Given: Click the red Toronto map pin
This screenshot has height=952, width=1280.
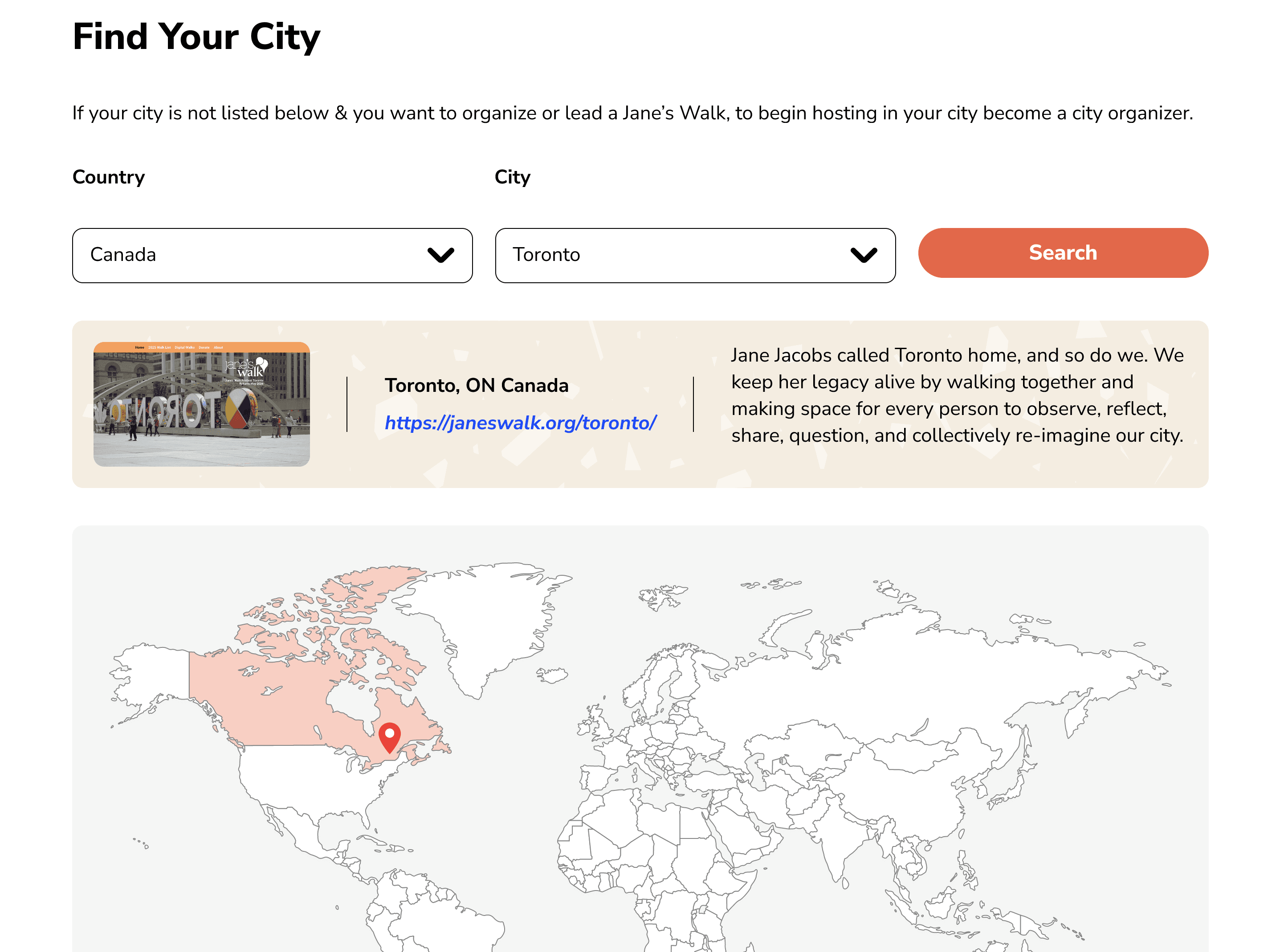Looking at the screenshot, I should tap(390, 736).
